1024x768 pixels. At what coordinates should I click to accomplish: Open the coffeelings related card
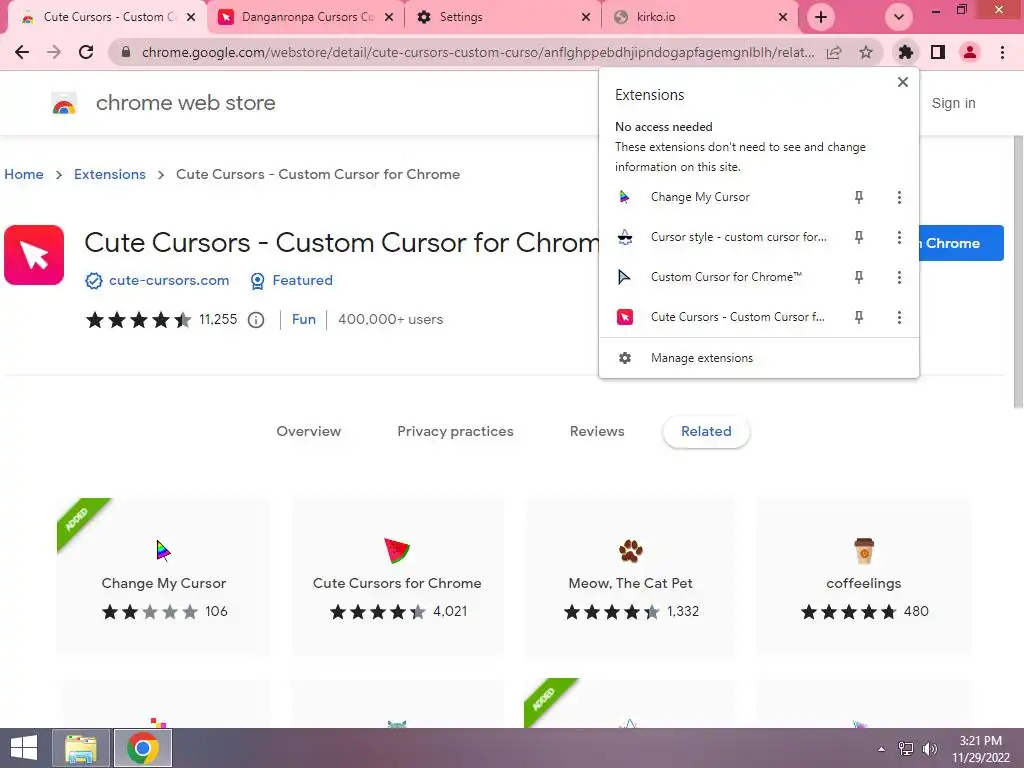863,577
